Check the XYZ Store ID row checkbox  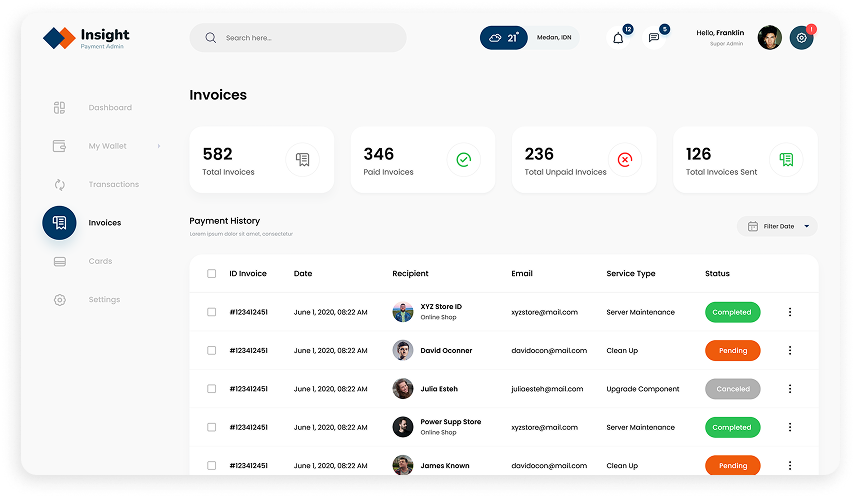[x=212, y=312]
